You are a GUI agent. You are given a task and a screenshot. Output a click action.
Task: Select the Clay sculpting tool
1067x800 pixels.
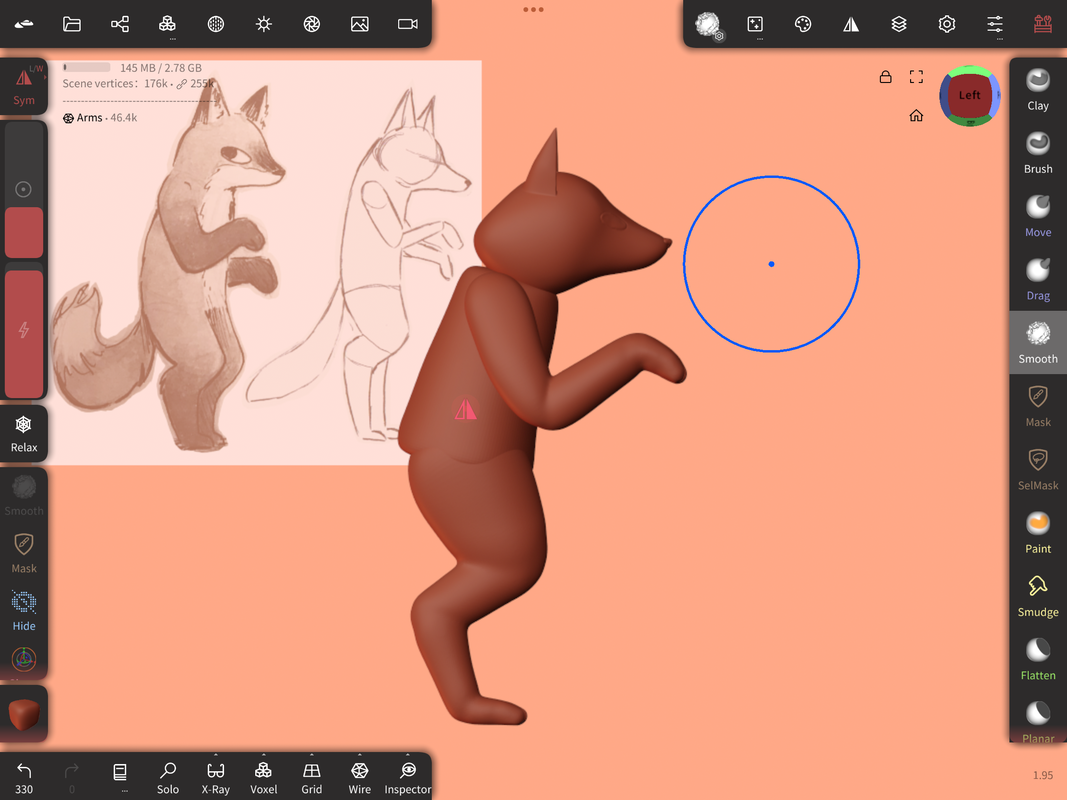click(x=1038, y=89)
